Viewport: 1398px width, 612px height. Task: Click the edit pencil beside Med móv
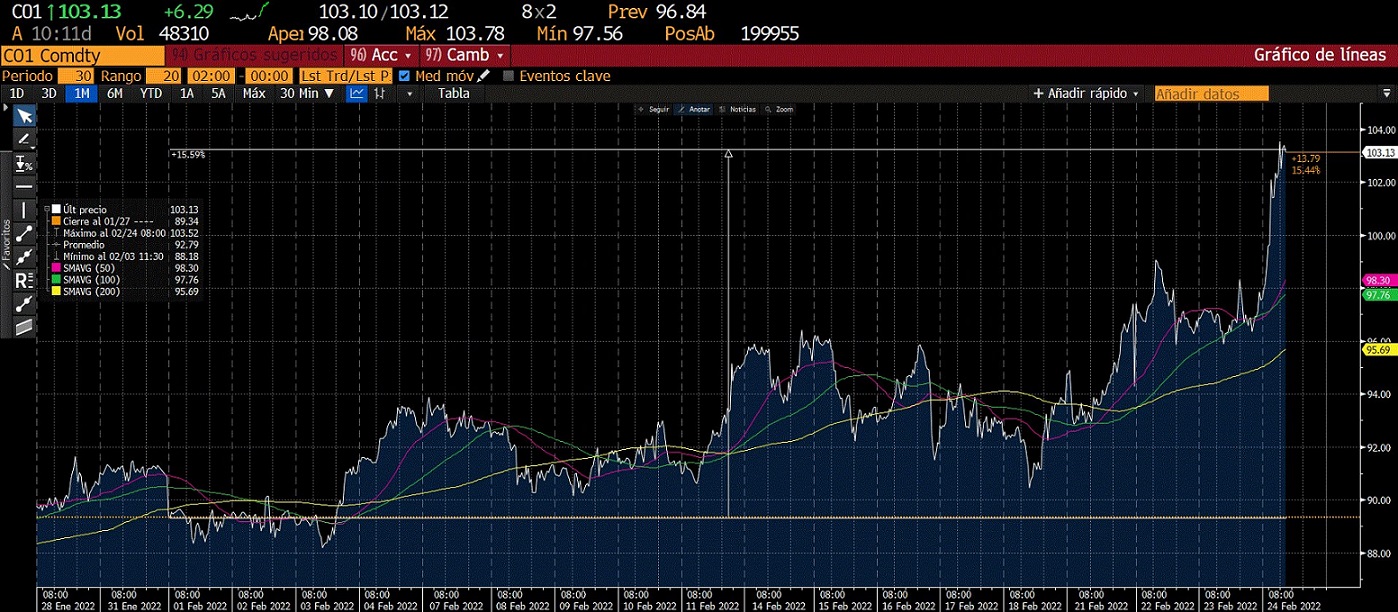tap(485, 76)
